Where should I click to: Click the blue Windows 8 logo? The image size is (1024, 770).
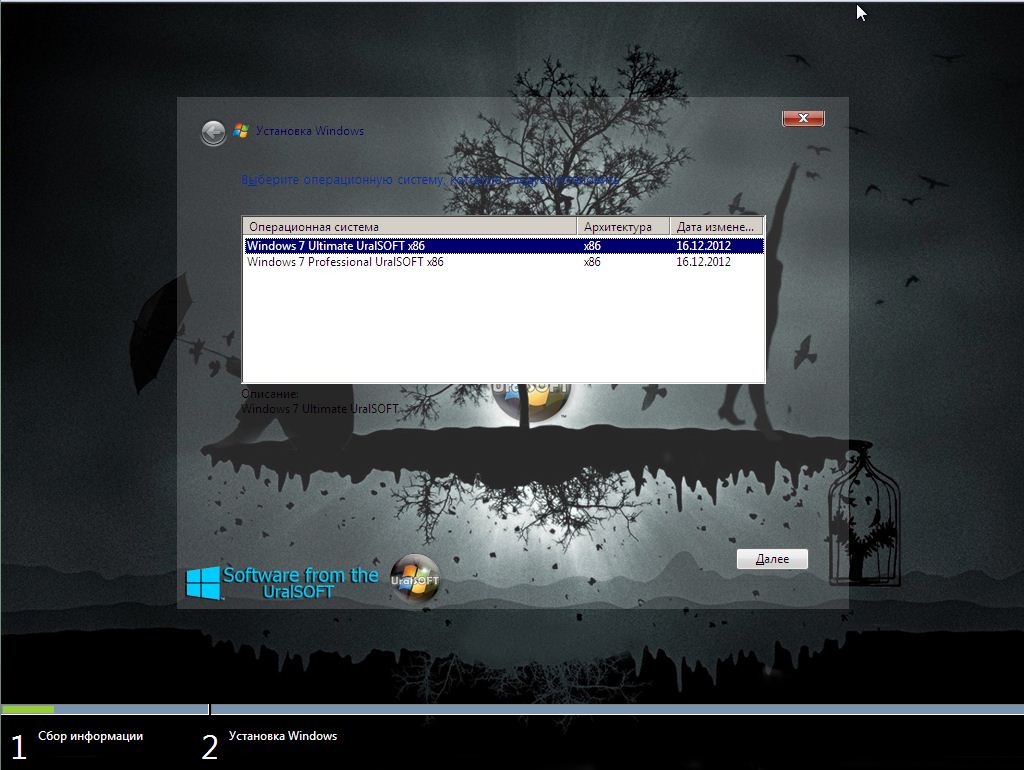pyautogui.click(x=203, y=583)
